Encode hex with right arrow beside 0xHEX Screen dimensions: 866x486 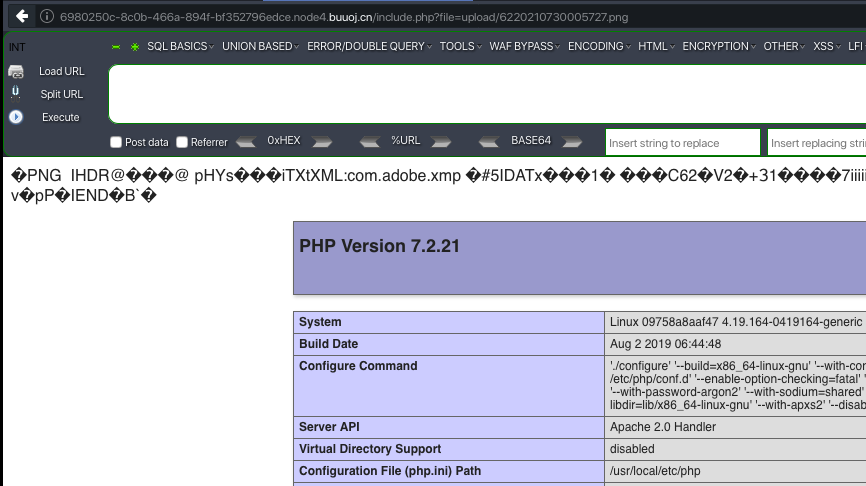coord(322,142)
